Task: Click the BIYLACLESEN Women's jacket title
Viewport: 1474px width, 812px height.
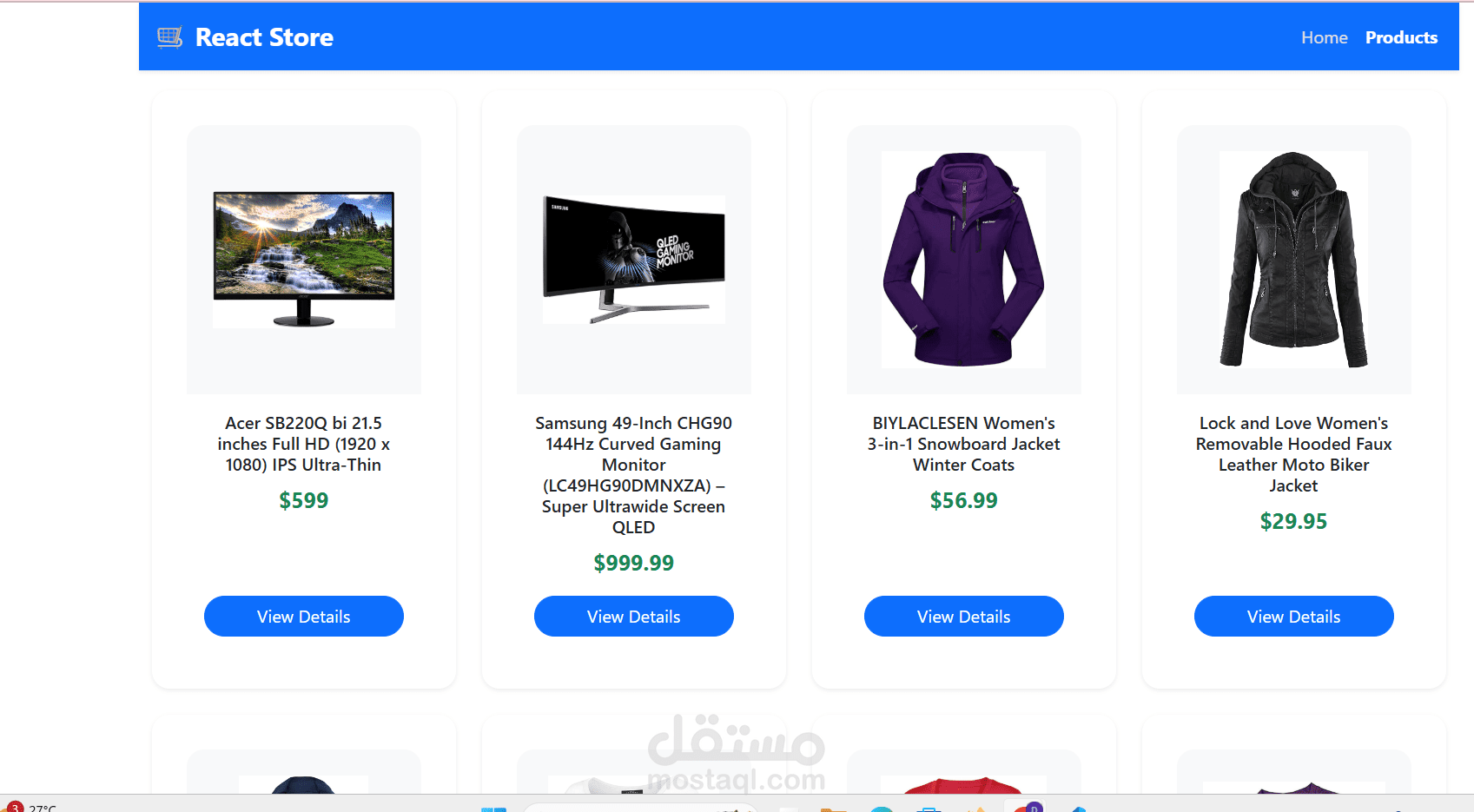Action: [x=964, y=444]
